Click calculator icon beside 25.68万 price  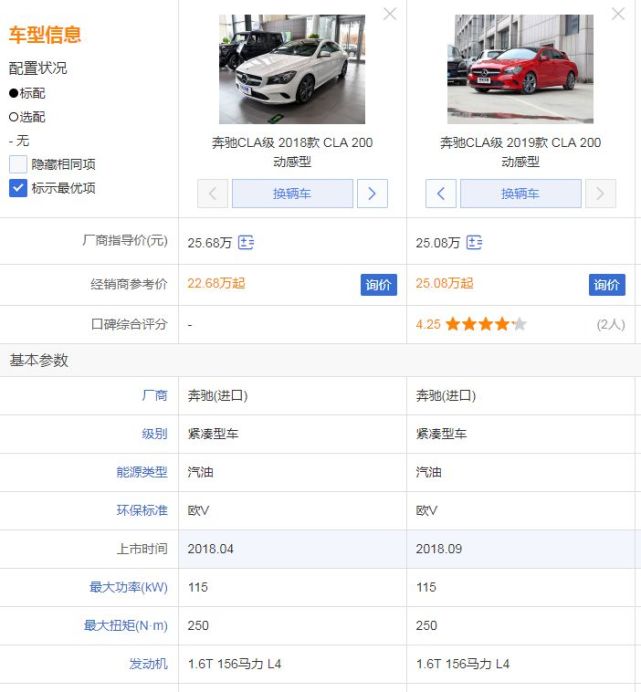tap(246, 242)
